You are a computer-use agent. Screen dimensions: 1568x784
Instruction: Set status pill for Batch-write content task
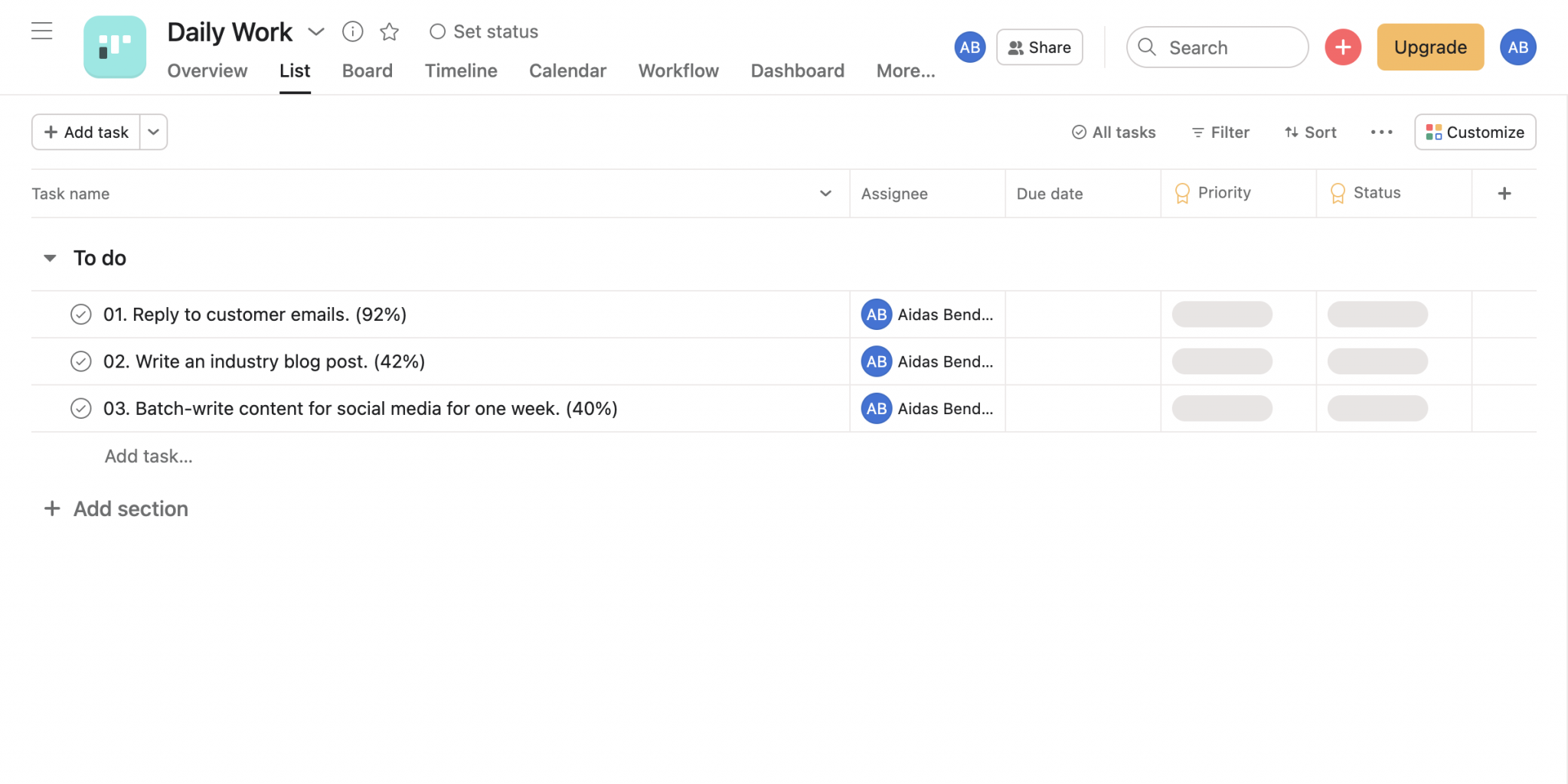1377,409
